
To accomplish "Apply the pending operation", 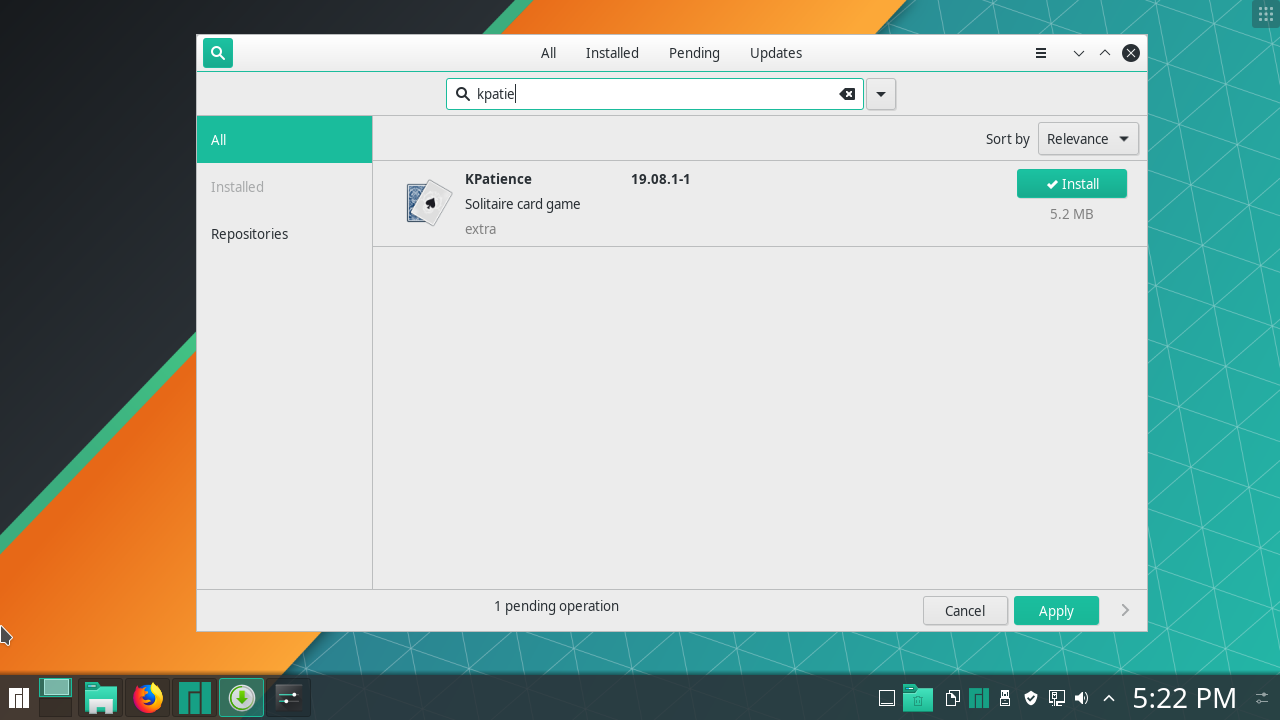I will pyautogui.click(x=1056, y=610).
